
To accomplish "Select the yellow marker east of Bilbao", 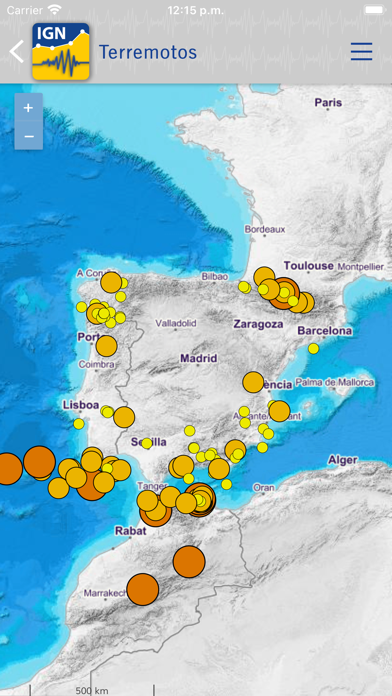I will (244, 287).
